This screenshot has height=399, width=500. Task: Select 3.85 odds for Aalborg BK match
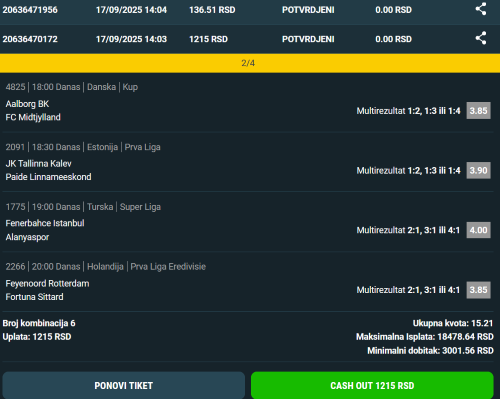coord(478,111)
